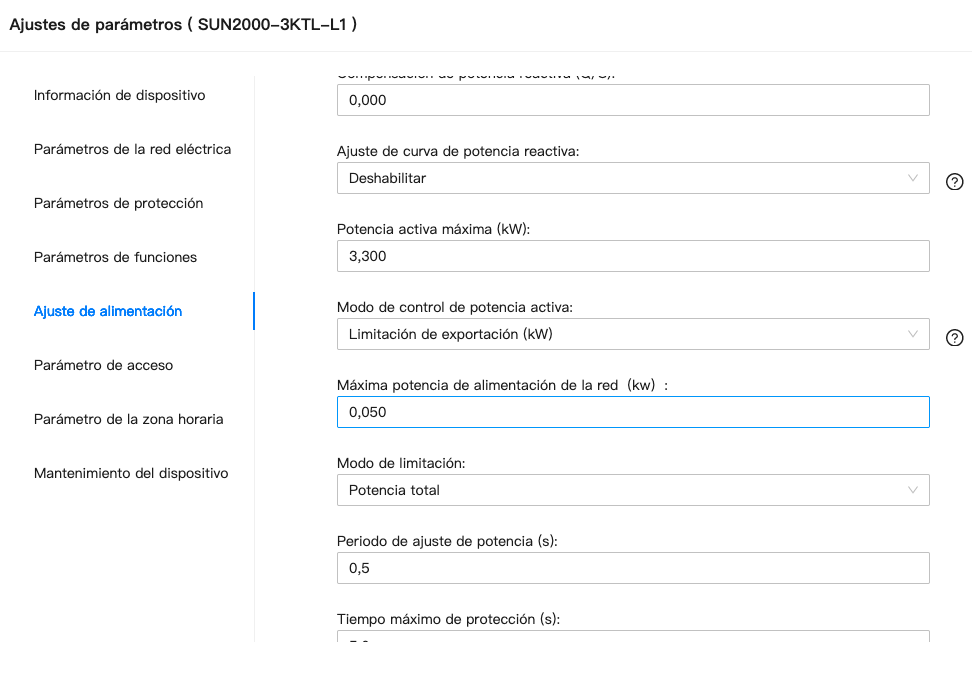Click the Potencia activa máxima input field
The width and height of the screenshot is (972, 680).
tap(633, 256)
